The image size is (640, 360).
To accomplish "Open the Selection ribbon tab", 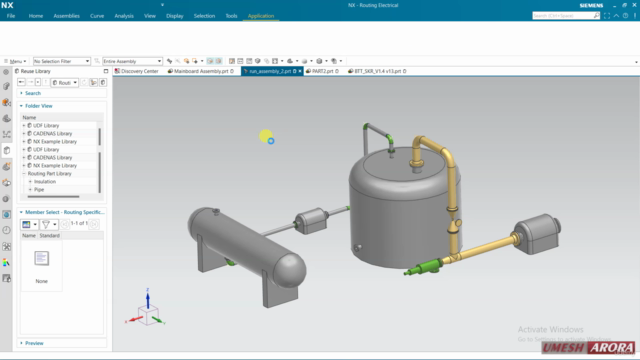I will click(x=204, y=16).
